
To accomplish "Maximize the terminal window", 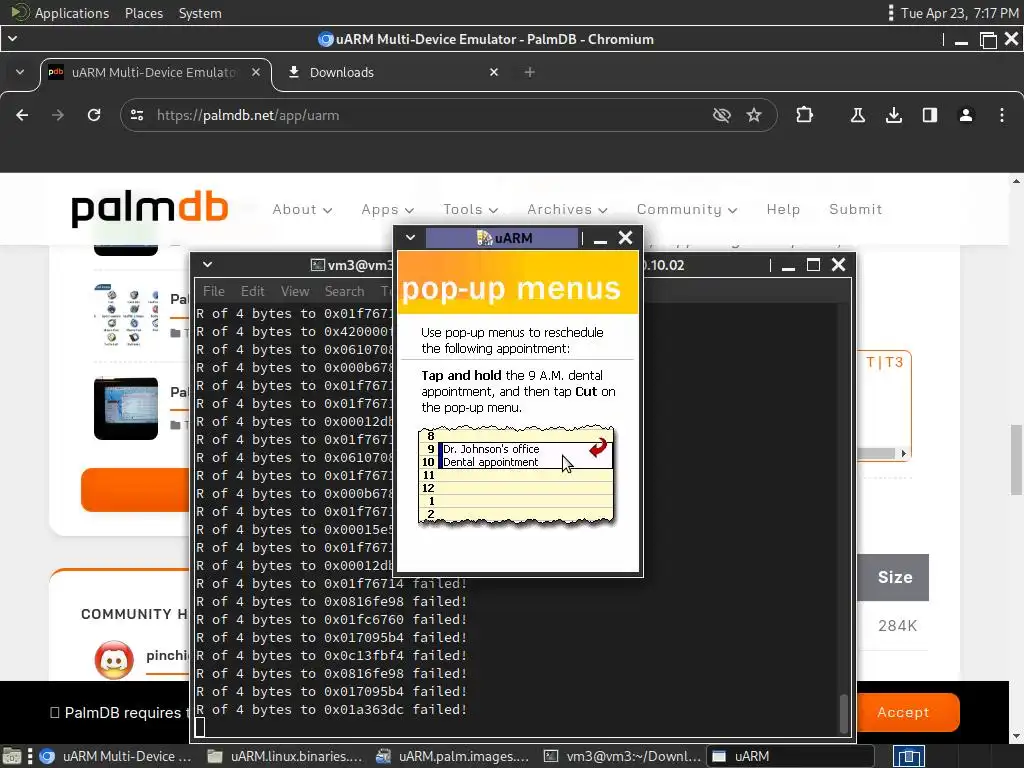I will click(813, 264).
